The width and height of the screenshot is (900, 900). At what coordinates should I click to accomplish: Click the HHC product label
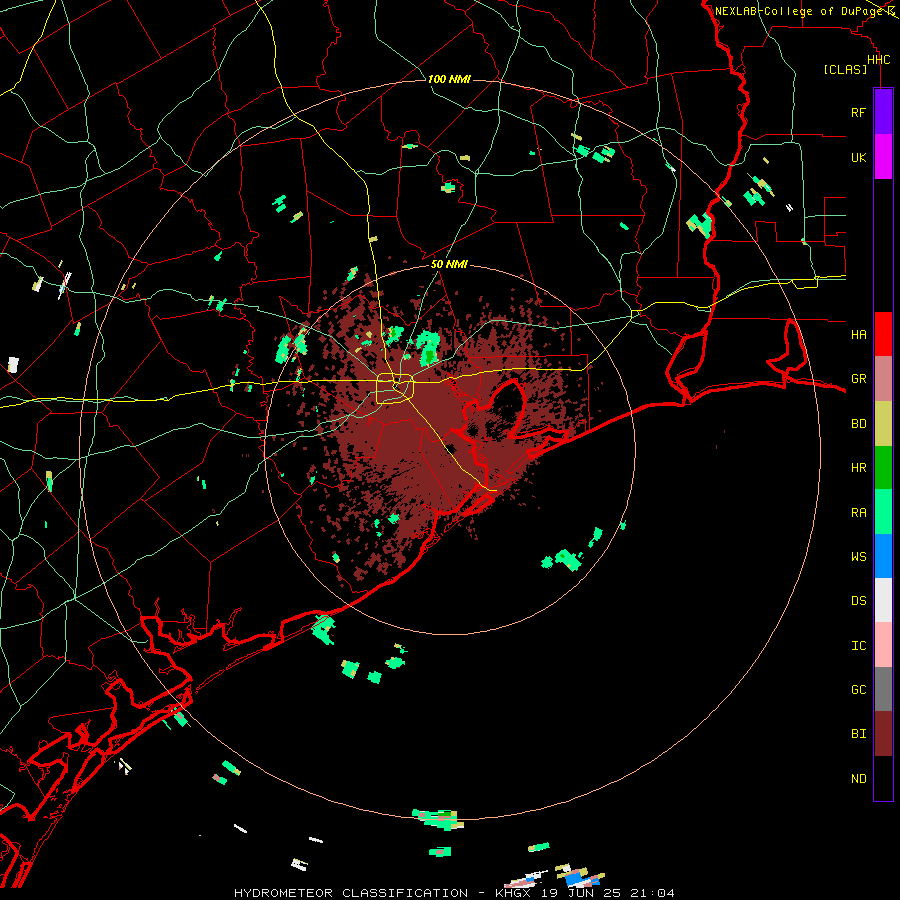tap(878, 60)
